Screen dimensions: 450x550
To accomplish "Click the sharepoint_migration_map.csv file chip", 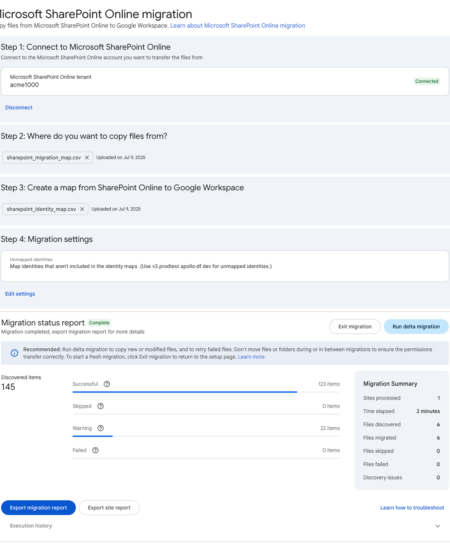I will 48,157.
